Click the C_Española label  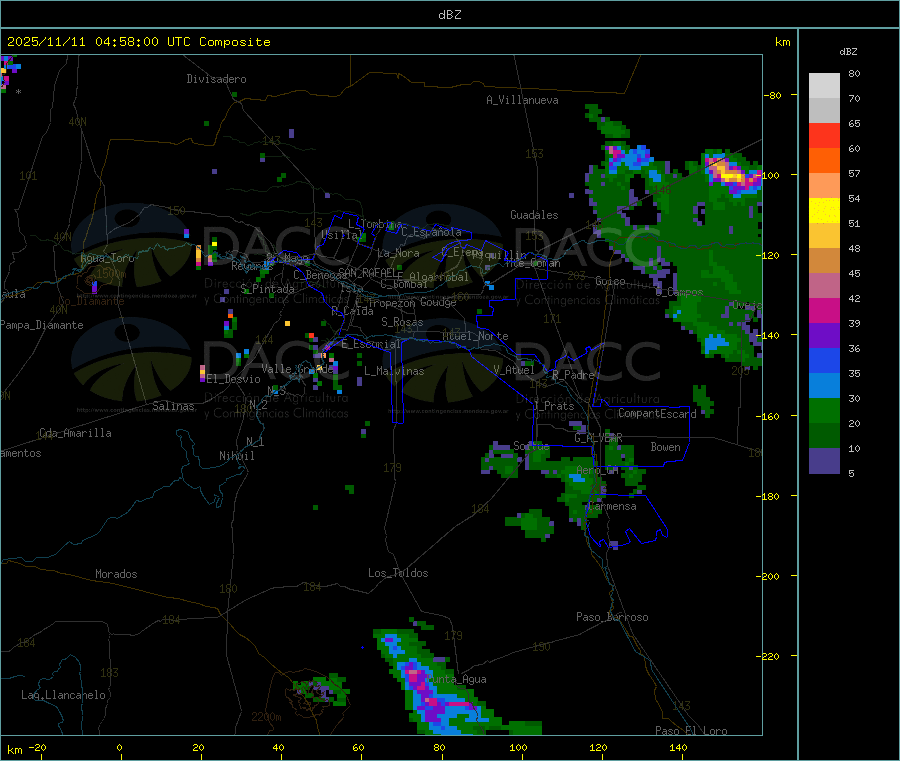click(431, 232)
